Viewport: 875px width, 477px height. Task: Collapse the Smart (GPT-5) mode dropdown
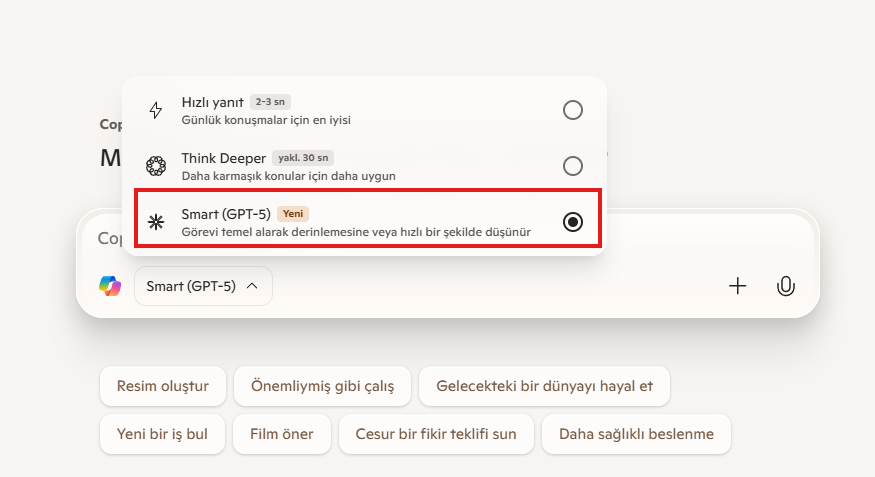[203, 286]
